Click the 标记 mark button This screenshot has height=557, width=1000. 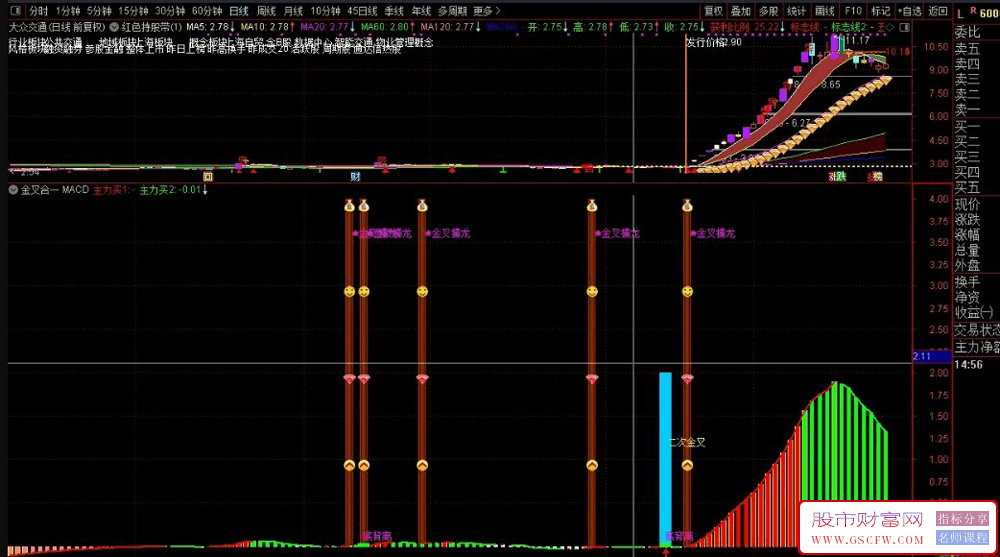tap(881, 11)
